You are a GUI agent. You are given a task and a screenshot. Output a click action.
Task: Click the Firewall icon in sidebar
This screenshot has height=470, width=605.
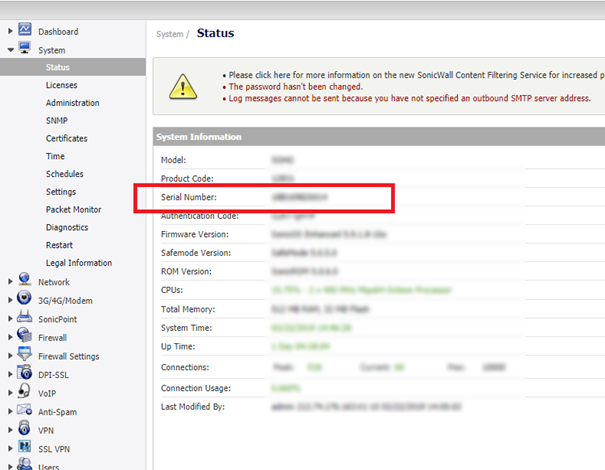tap(25, 337)
